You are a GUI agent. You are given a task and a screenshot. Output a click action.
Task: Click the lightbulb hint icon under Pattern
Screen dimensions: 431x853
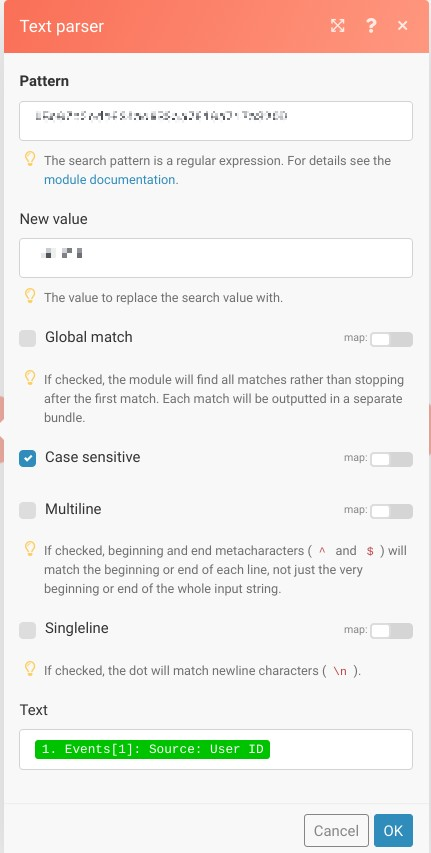pos(30,159)
